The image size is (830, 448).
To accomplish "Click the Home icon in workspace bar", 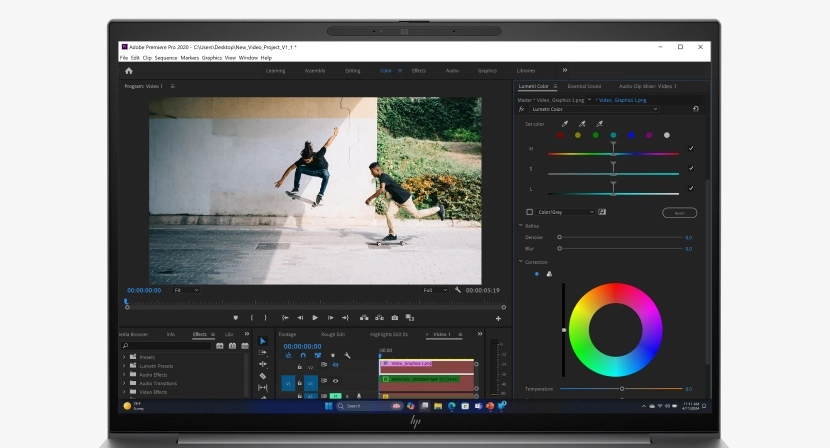I will pos(128,71).
